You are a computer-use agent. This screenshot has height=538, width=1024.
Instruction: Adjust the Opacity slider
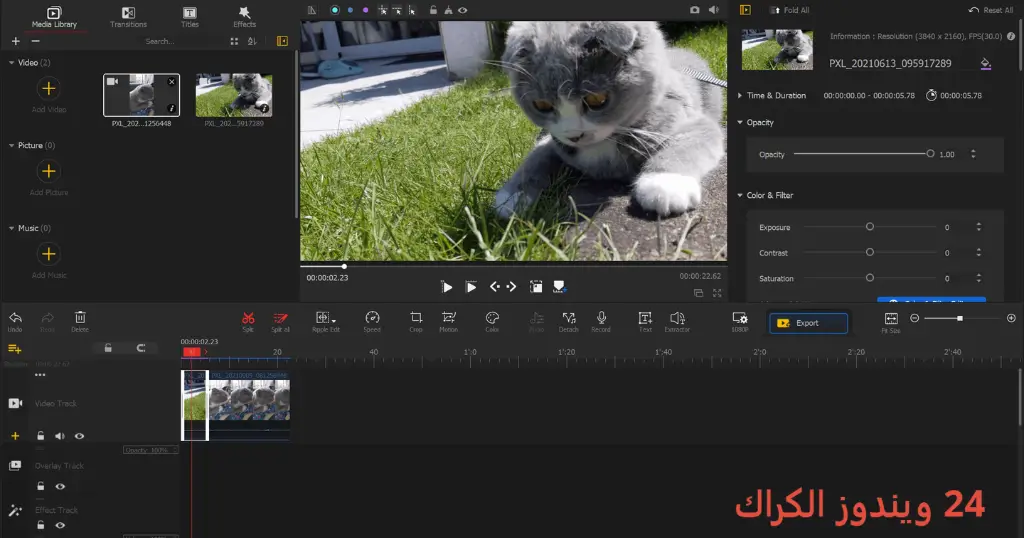point(864,154)
